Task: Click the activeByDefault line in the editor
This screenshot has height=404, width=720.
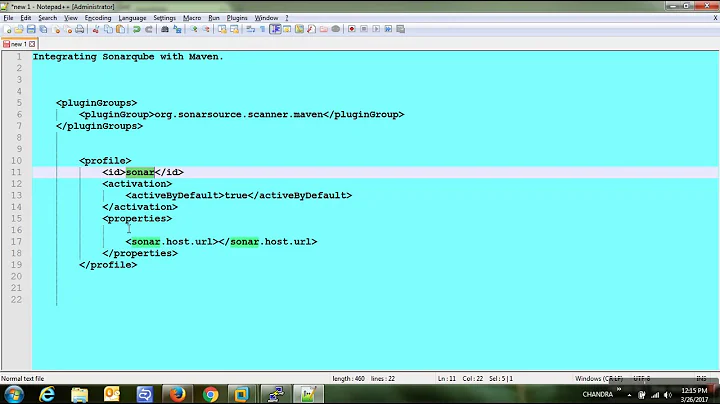Action: [239, 196]
